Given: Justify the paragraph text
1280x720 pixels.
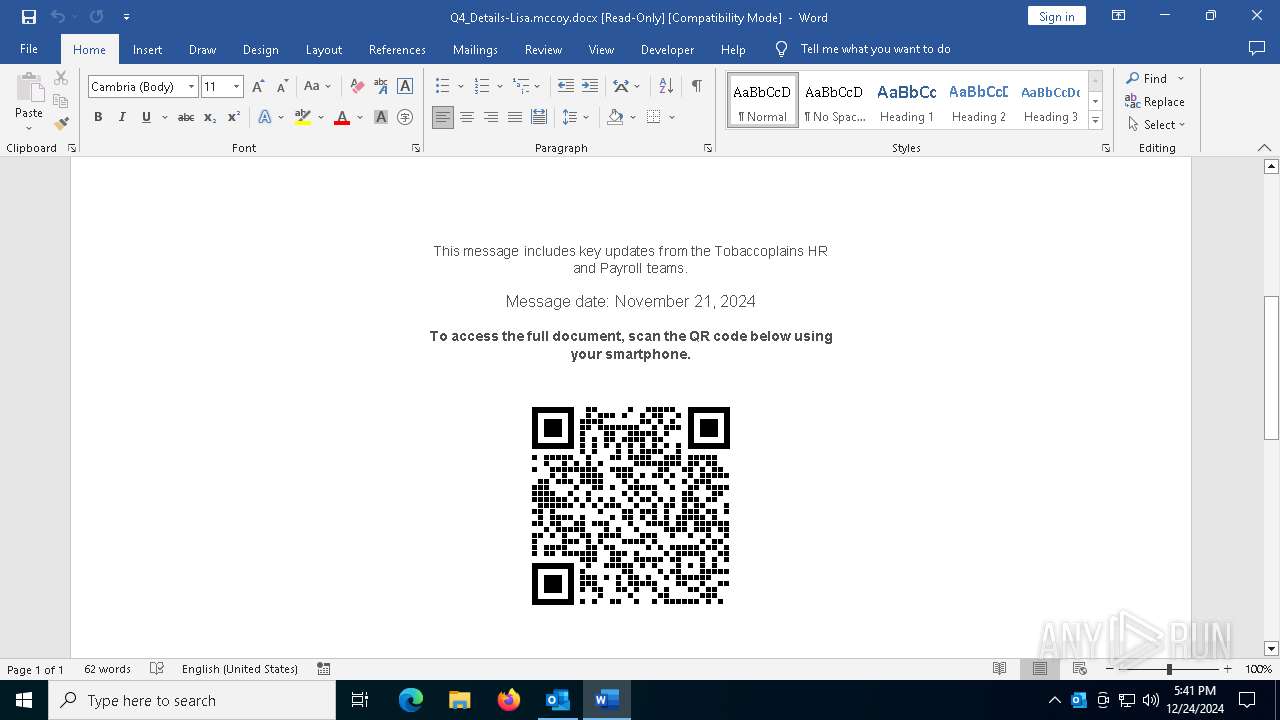Looking at the screenshot, I should point(515,117).
